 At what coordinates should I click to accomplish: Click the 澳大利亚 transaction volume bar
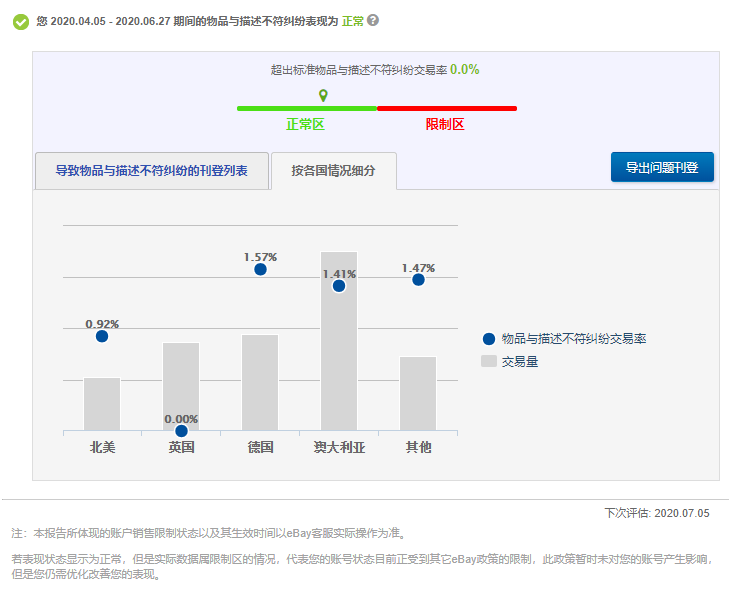click(339, 360)
